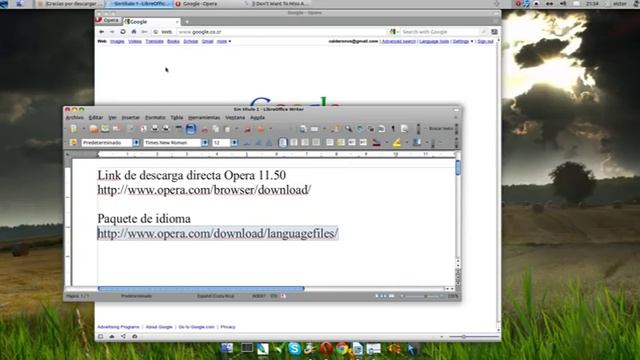Open the Advertising Programs footer link

[x=118, y=327]
